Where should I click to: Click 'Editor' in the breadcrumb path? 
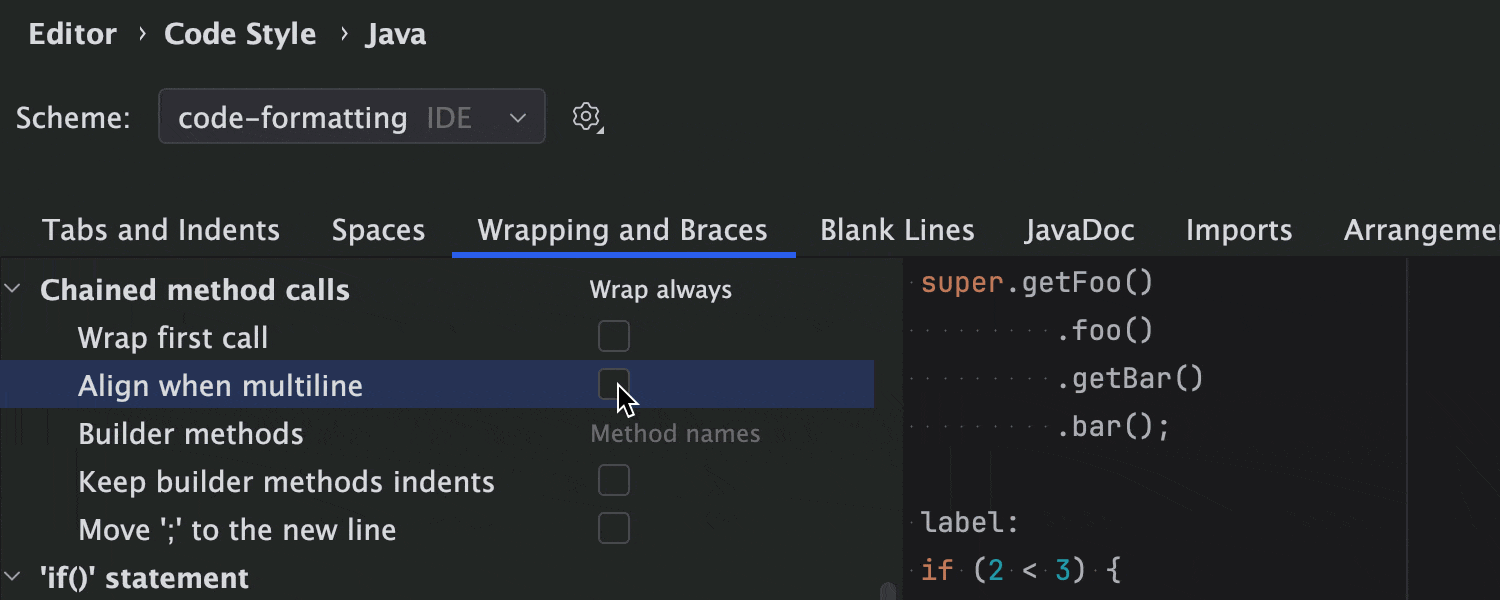point(72,33)
